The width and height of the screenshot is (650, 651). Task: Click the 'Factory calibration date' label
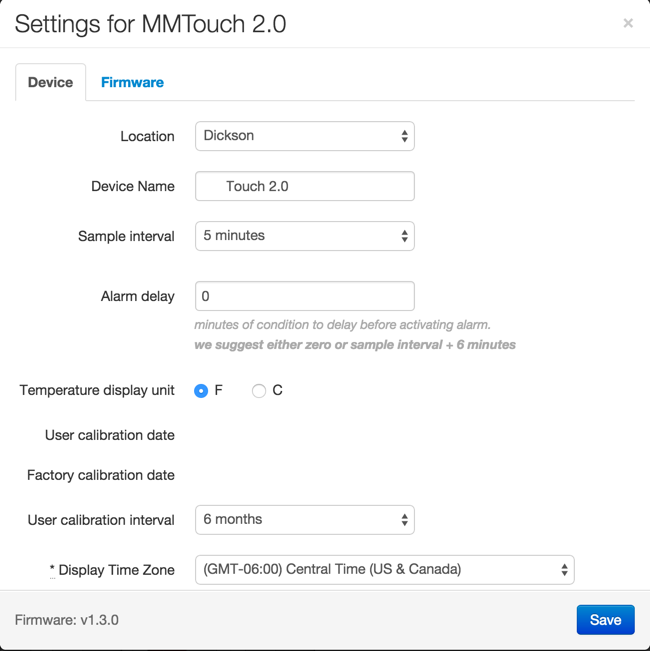(101, 475)
